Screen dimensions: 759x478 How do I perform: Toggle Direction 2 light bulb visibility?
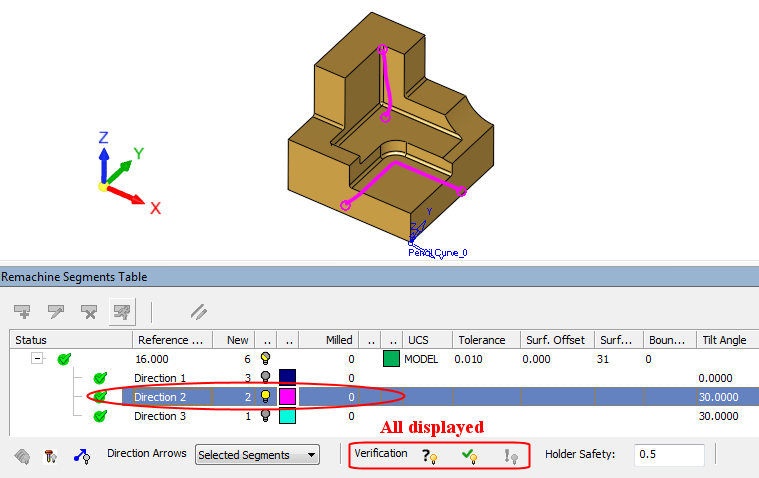click(266, 396)
